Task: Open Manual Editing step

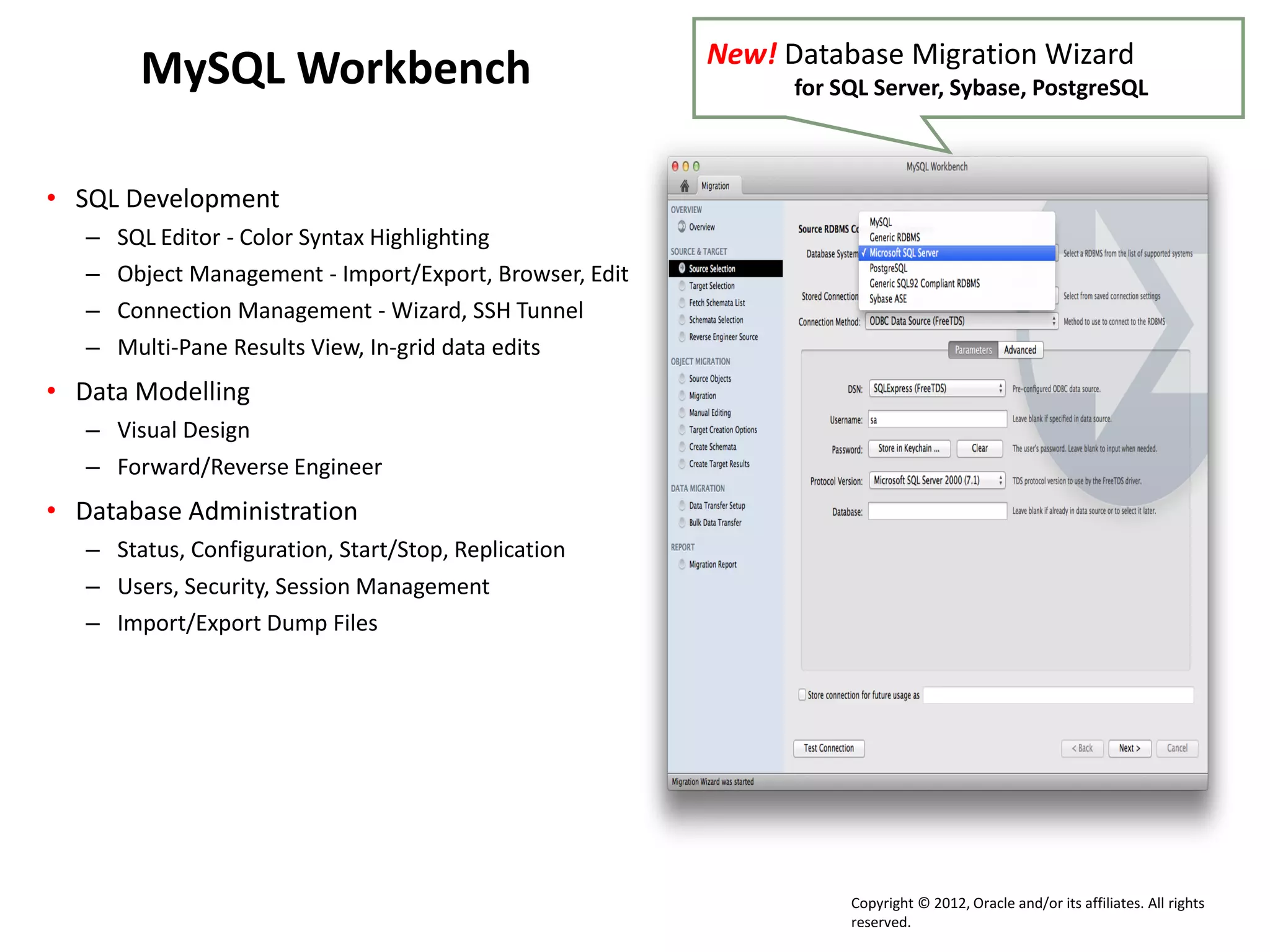Action: [x=710, y=413]
